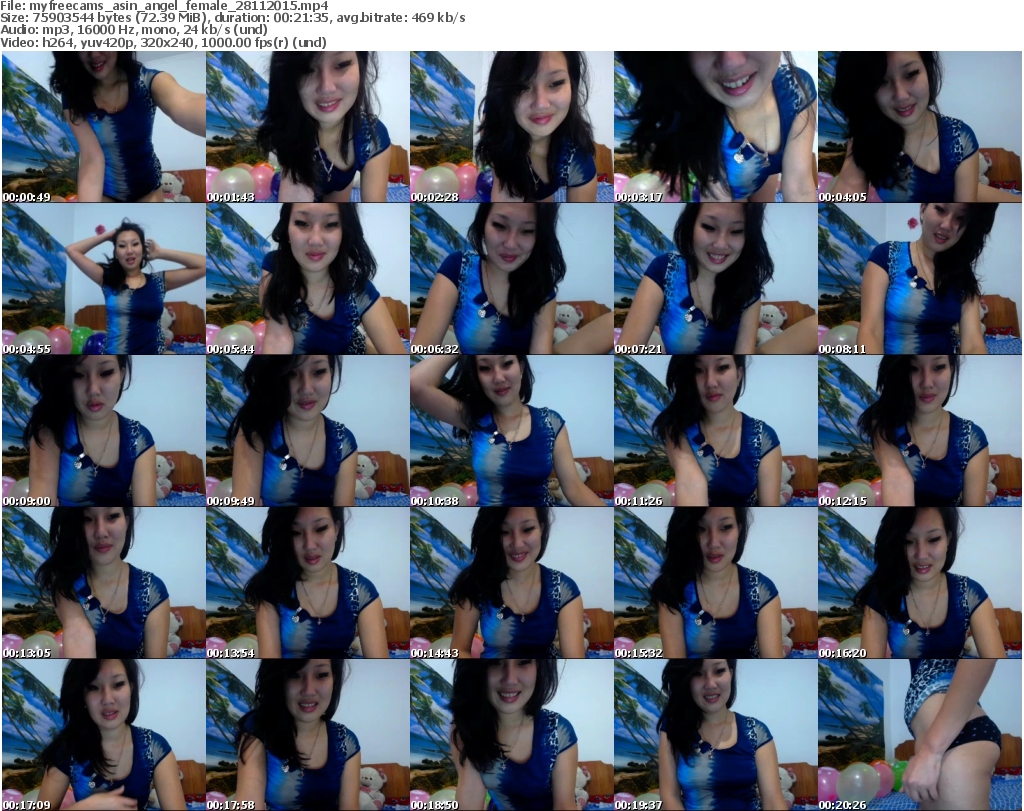
Task: Choose the 00:19:37 video frame
Action: 715,735
